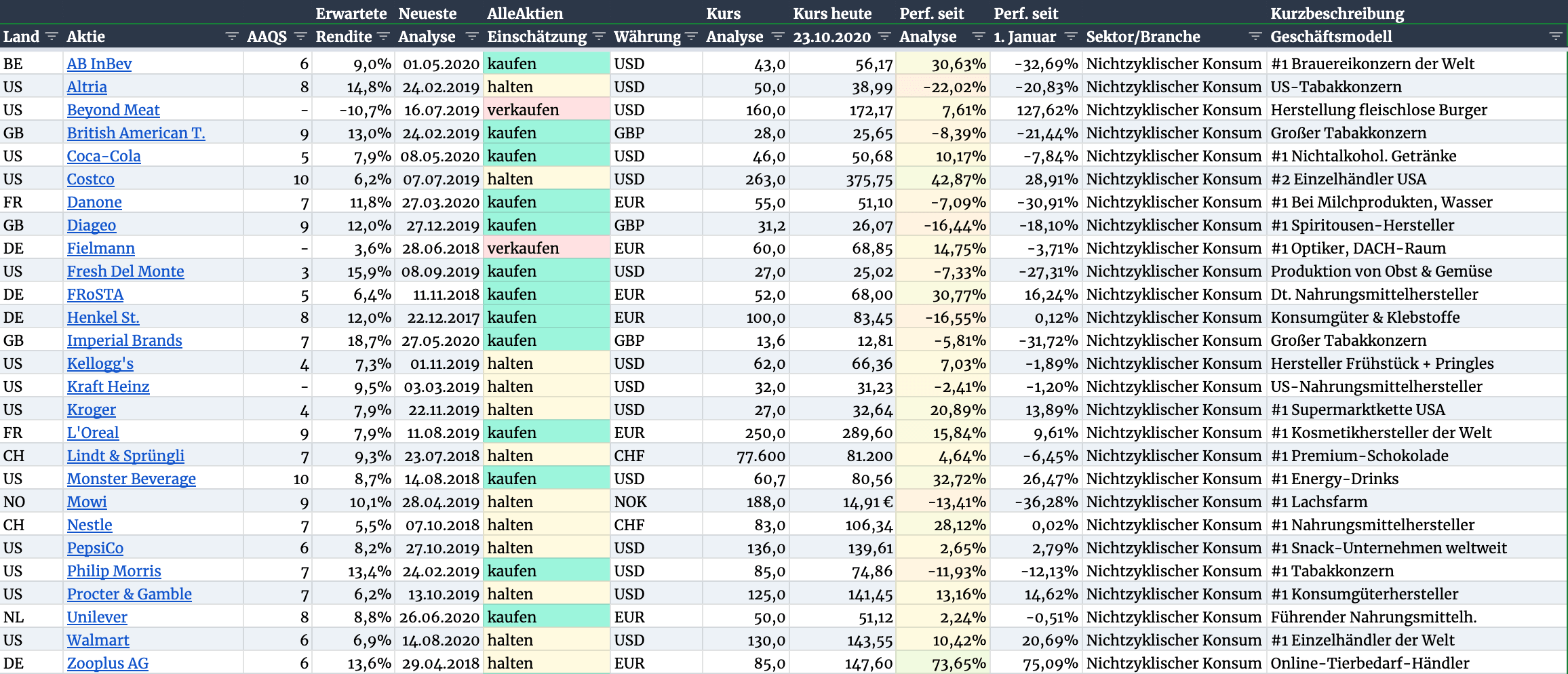Viewport: 1568px width, 674px height.
Task: Open filter for Erwartete Rendite column
Action: (383, 36)
